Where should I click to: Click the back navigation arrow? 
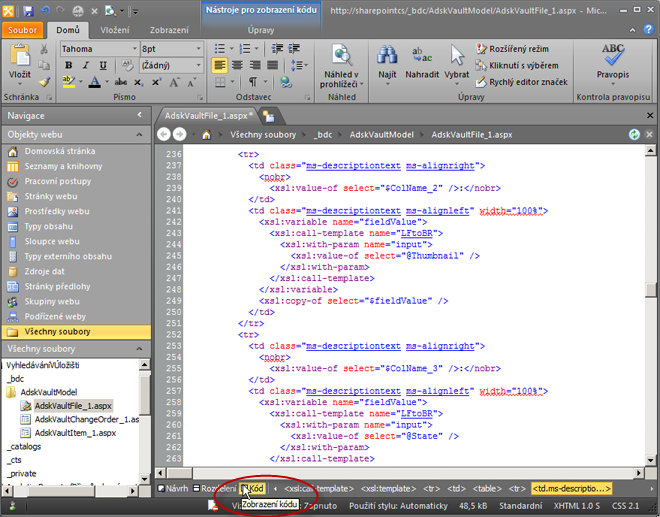[x=164, y=135]
